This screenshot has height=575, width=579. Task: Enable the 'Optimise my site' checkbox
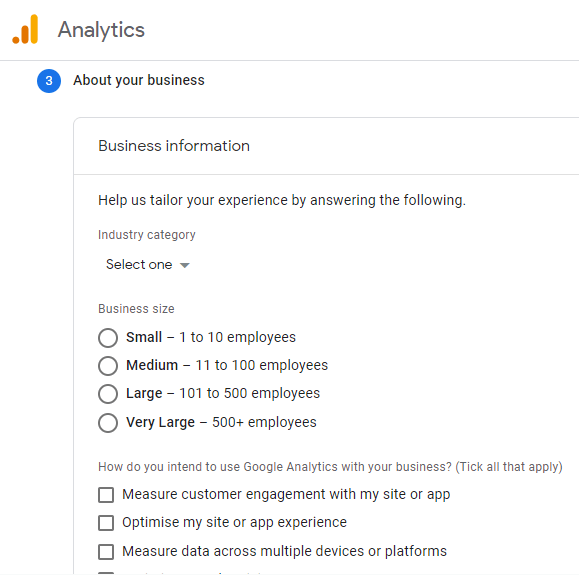coord(106,523)
